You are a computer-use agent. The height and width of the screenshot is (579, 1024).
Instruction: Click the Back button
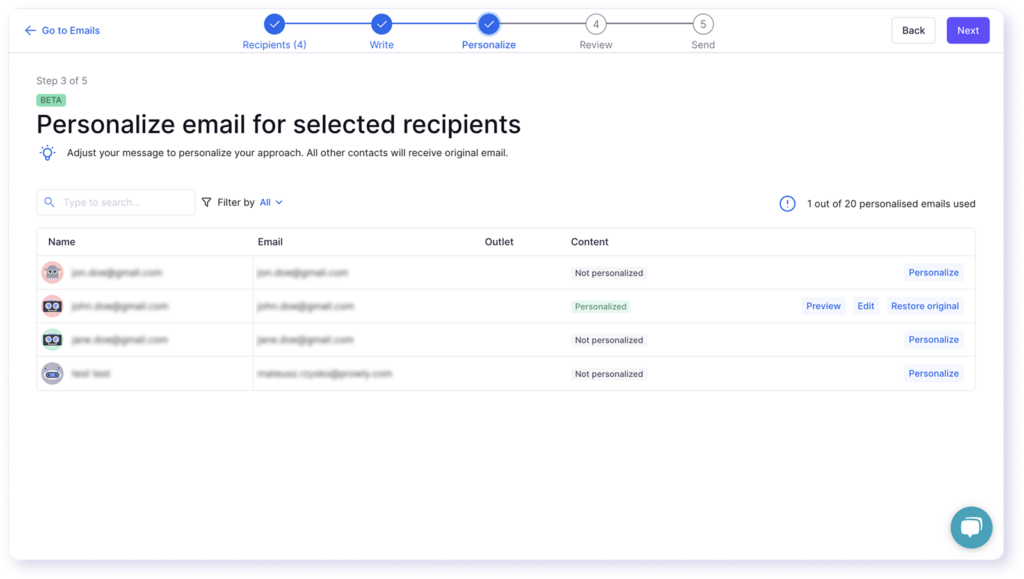(913, 30)
